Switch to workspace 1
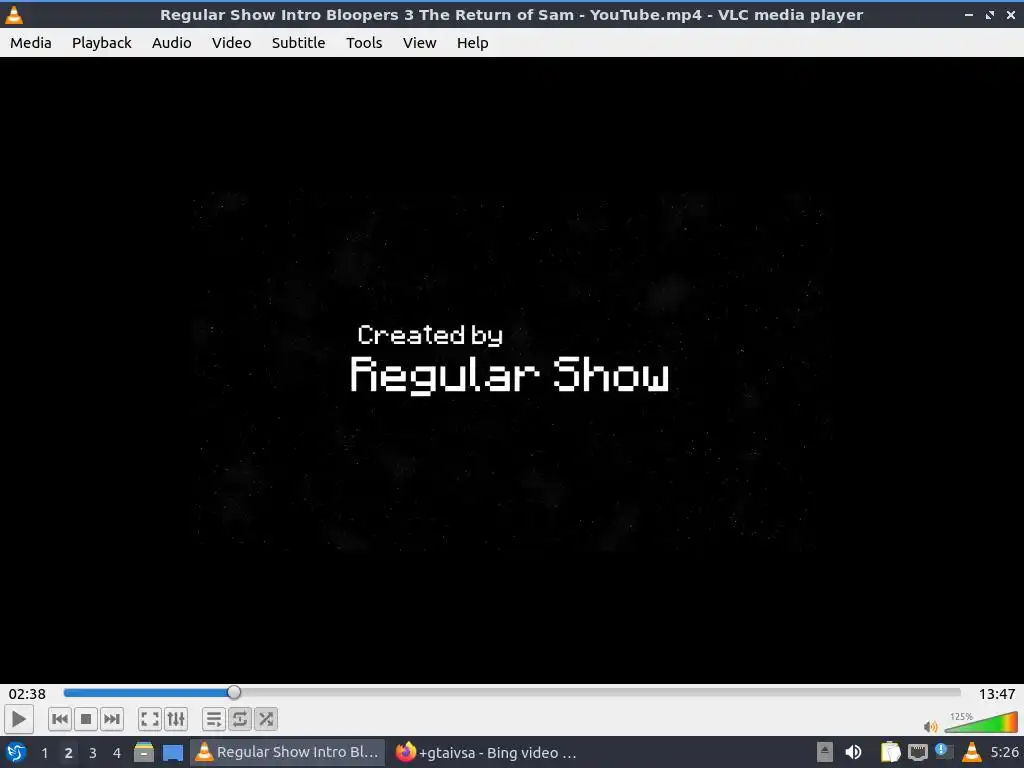The width and height of the screenshot is (1024, 768). (x=44, y=753)
